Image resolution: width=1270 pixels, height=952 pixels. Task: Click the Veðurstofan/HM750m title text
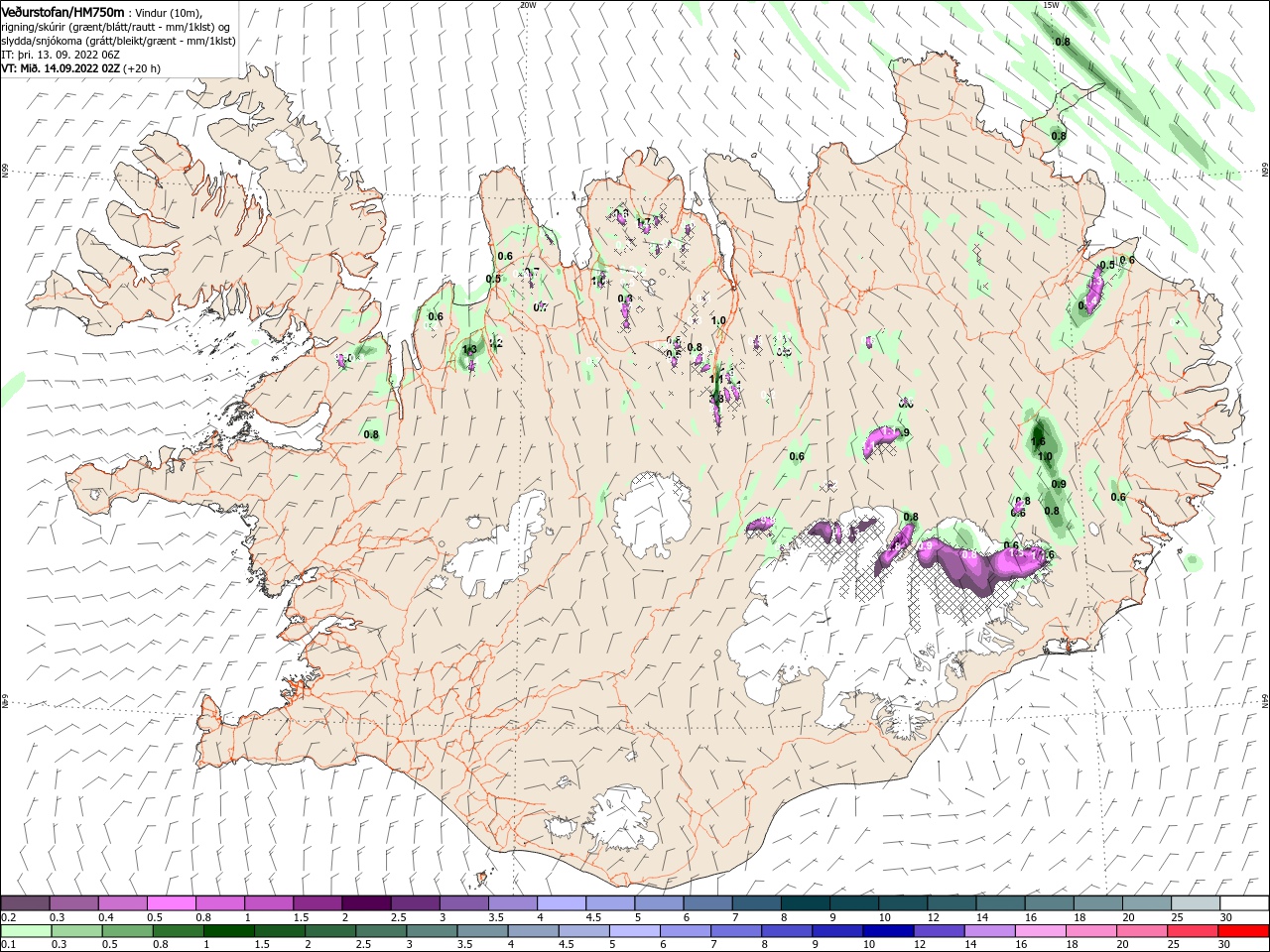tap(63, 11)
